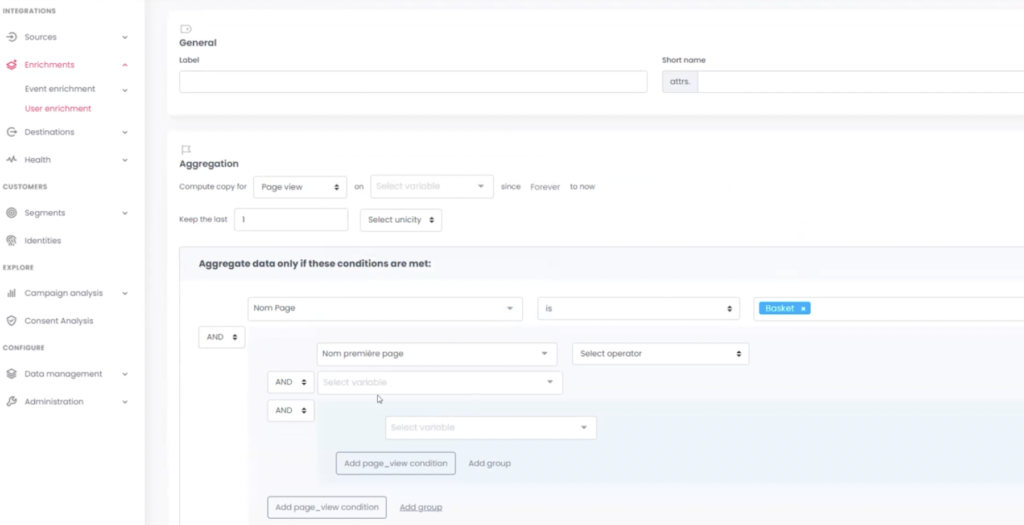This screenshot has width=1024, height=525.
Task: Click the Campaign analysis chart icon
Action: coord(12,294)
